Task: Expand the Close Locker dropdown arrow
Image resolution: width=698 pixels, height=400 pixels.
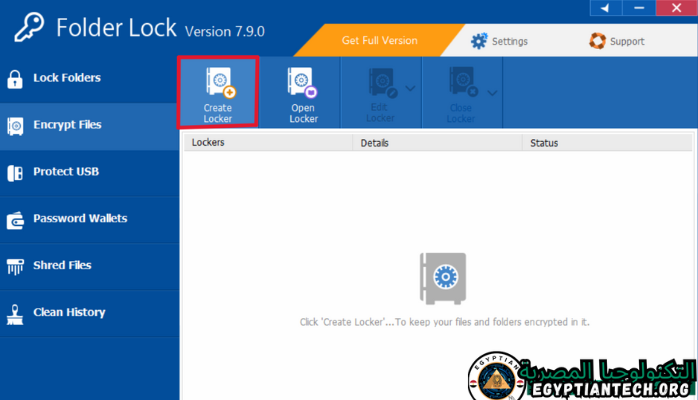Action: [489, 89]
